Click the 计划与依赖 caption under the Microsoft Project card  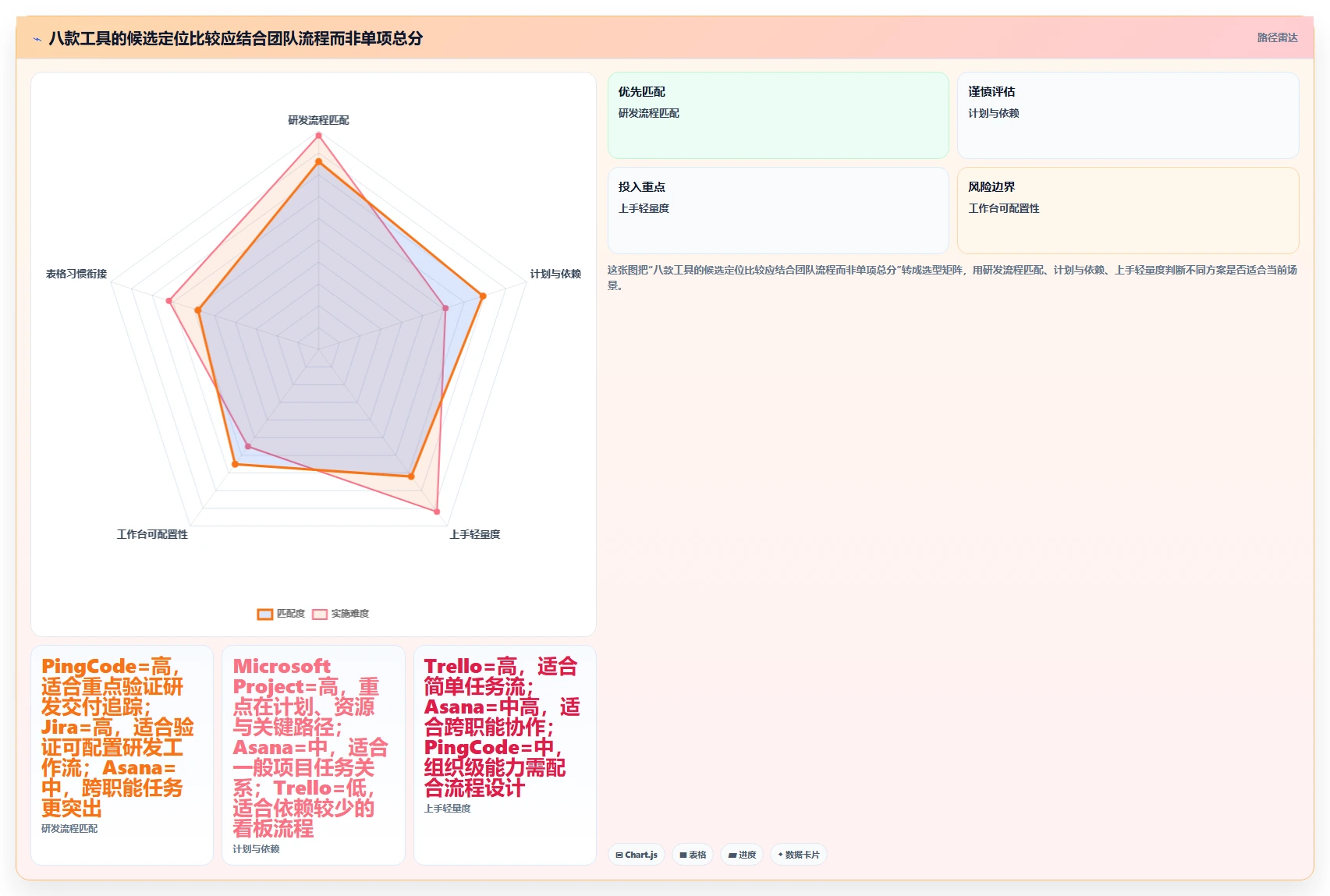pyautogui.click(x=256, y=849)
